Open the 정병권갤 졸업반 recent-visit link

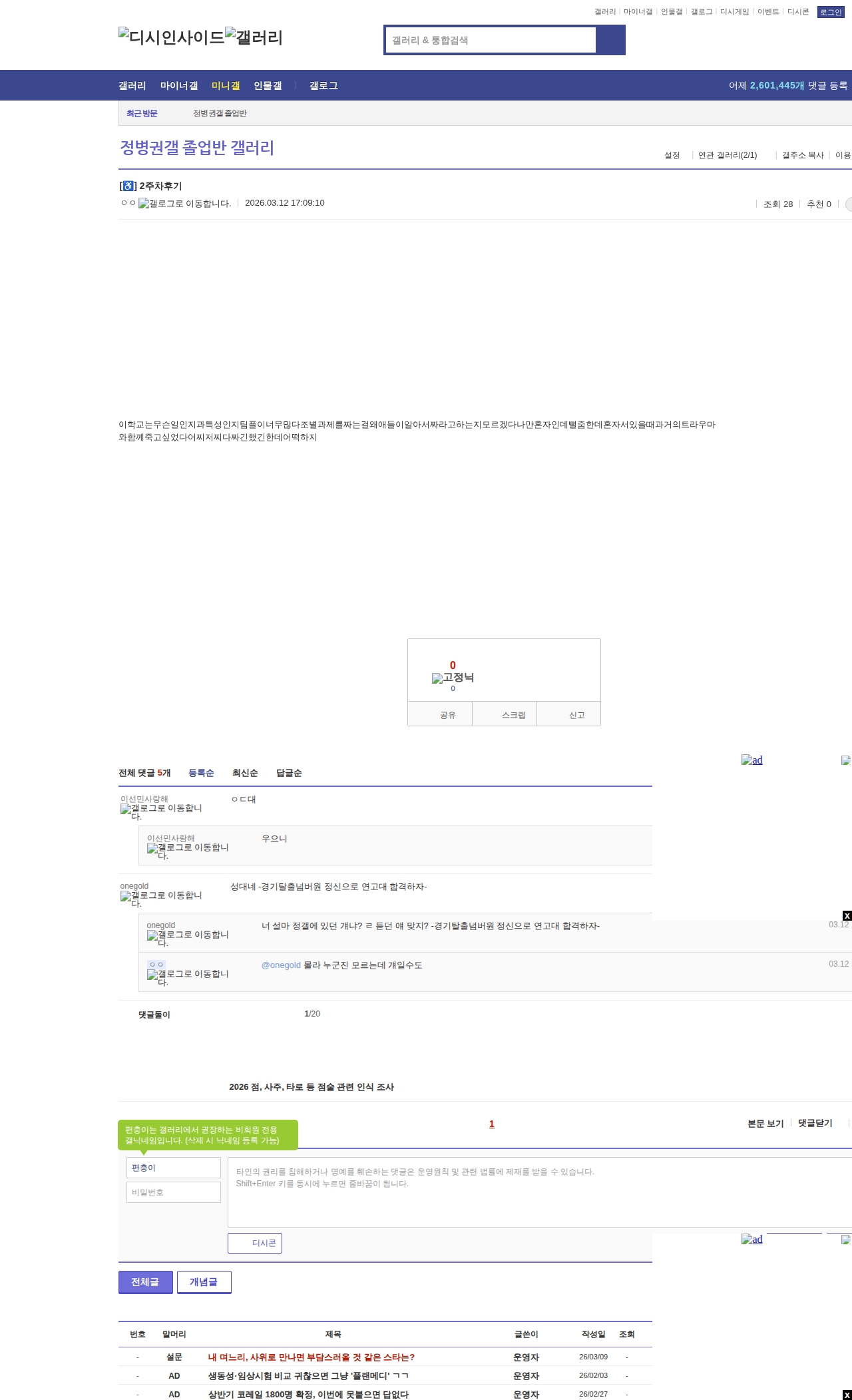tap(220, 114)
